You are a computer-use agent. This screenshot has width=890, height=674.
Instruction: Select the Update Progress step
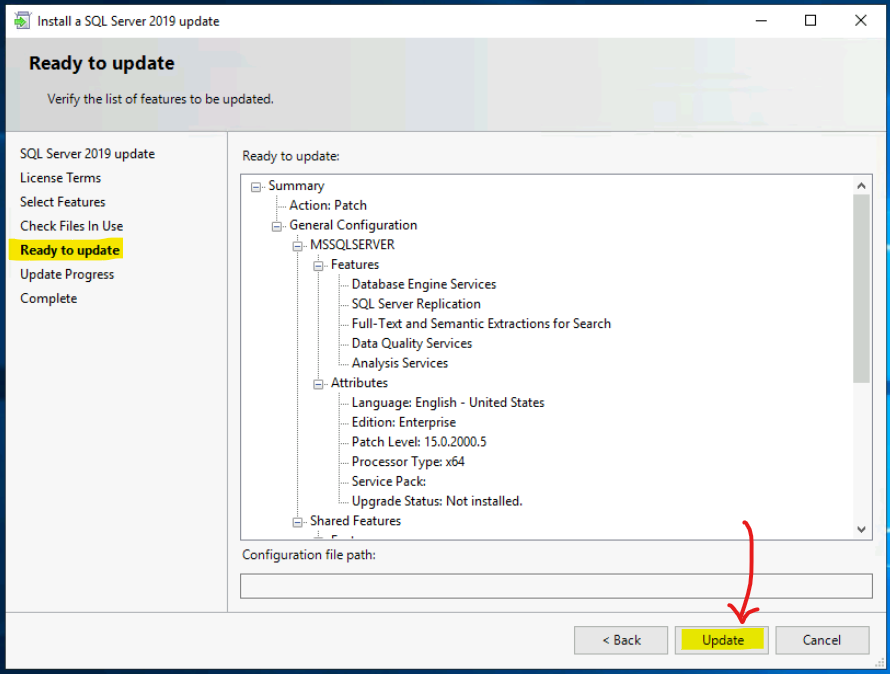(x=67, y=274)
